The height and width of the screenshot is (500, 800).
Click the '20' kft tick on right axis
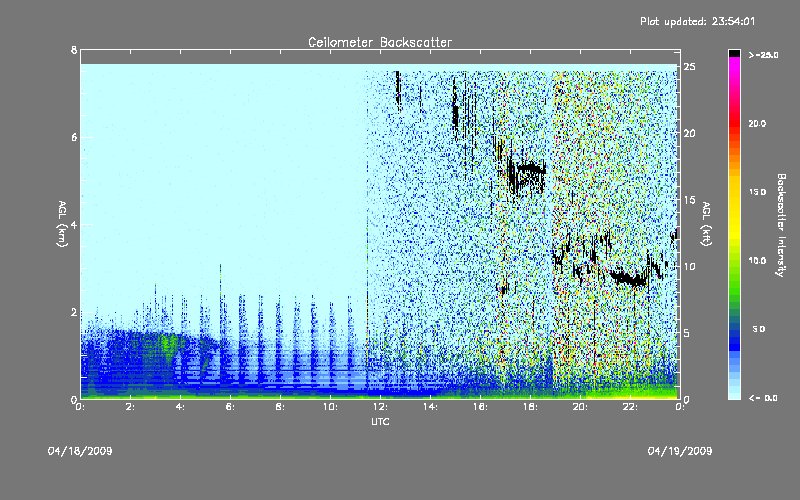click(690, 133)
